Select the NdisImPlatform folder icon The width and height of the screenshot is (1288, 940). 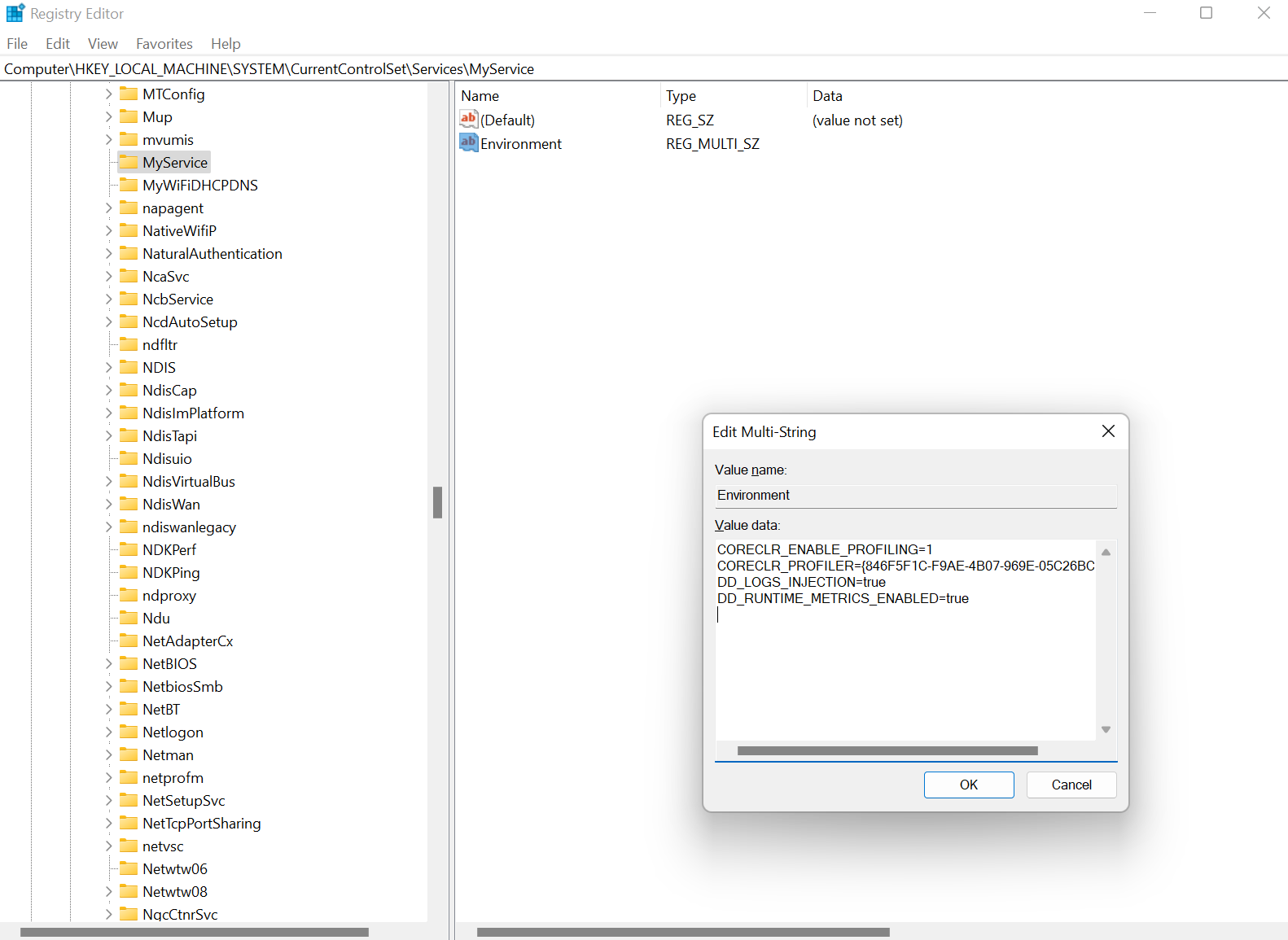129,413
